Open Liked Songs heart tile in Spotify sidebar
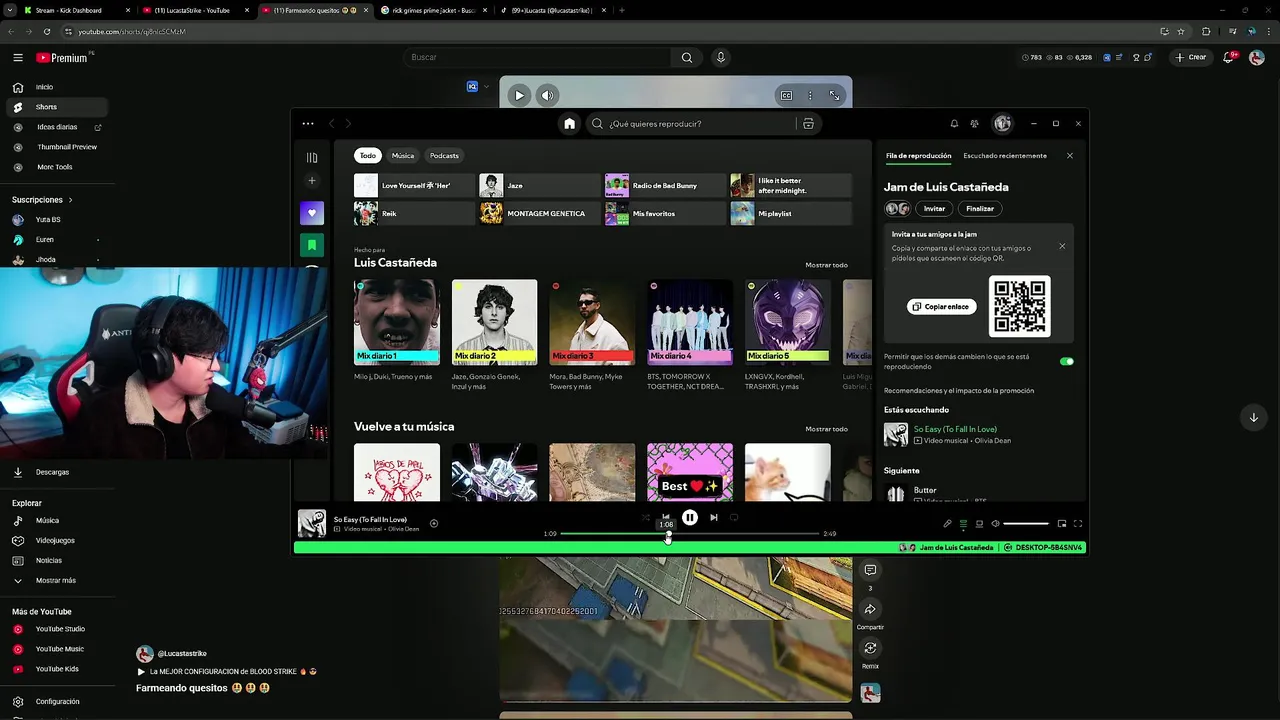The height and width of the screenshot is (720, 1280). pos(312,213)
